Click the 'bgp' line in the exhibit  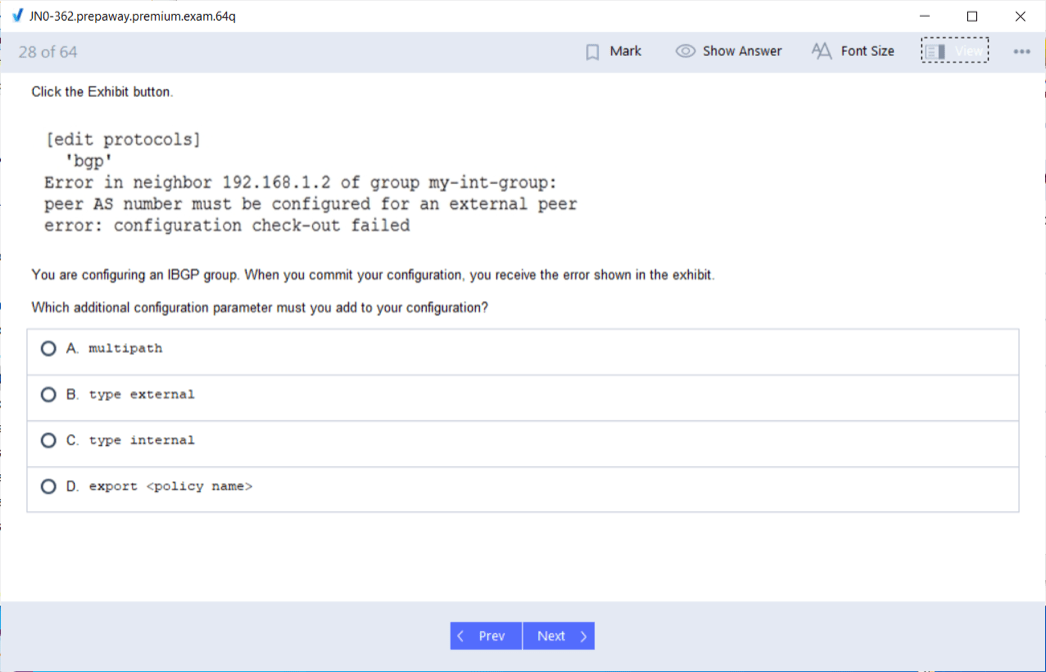pyautogui.click(x=89, y=161)
